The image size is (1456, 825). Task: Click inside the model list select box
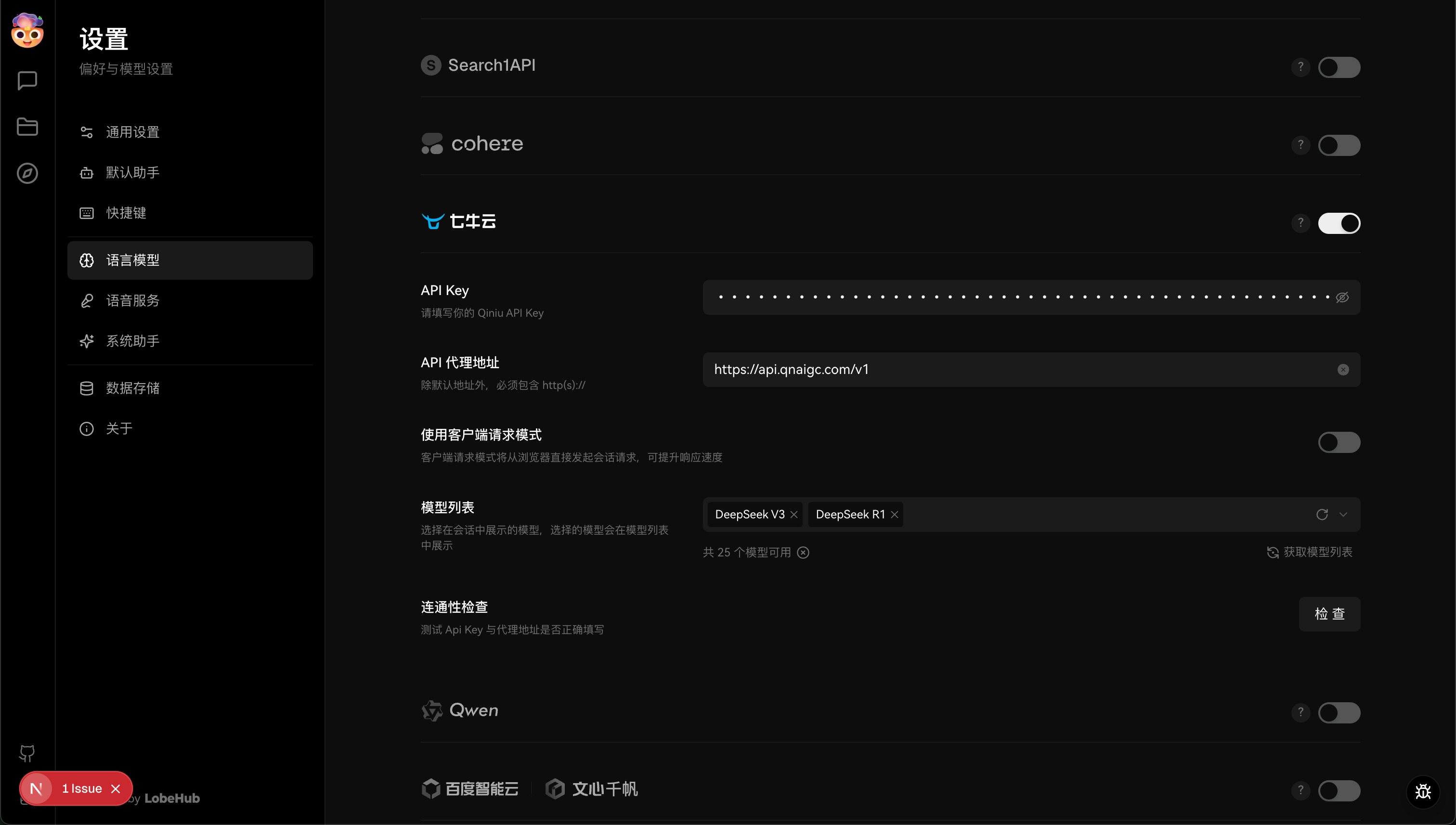1031,514
